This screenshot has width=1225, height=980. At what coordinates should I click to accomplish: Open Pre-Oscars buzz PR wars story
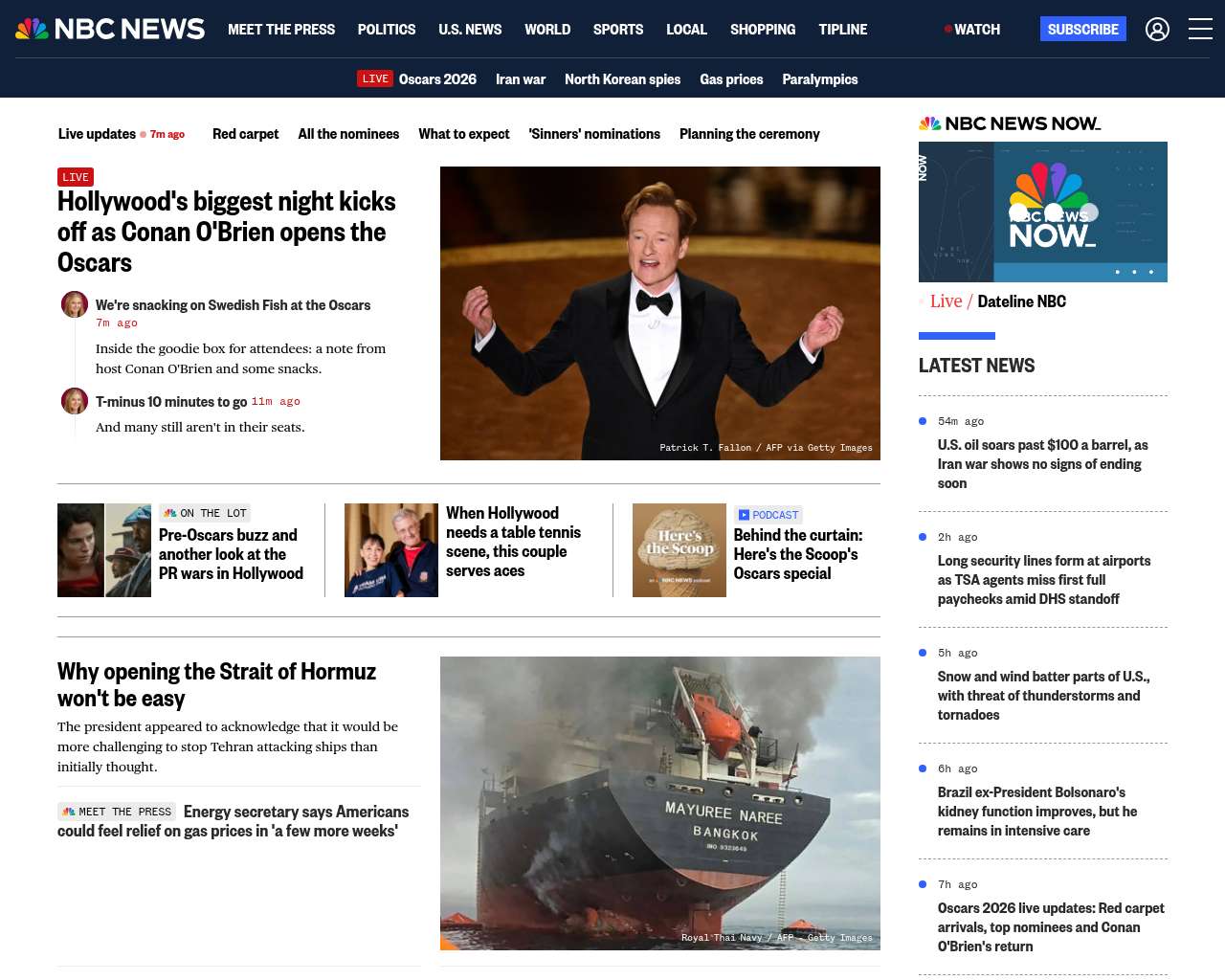pos(231,554)
